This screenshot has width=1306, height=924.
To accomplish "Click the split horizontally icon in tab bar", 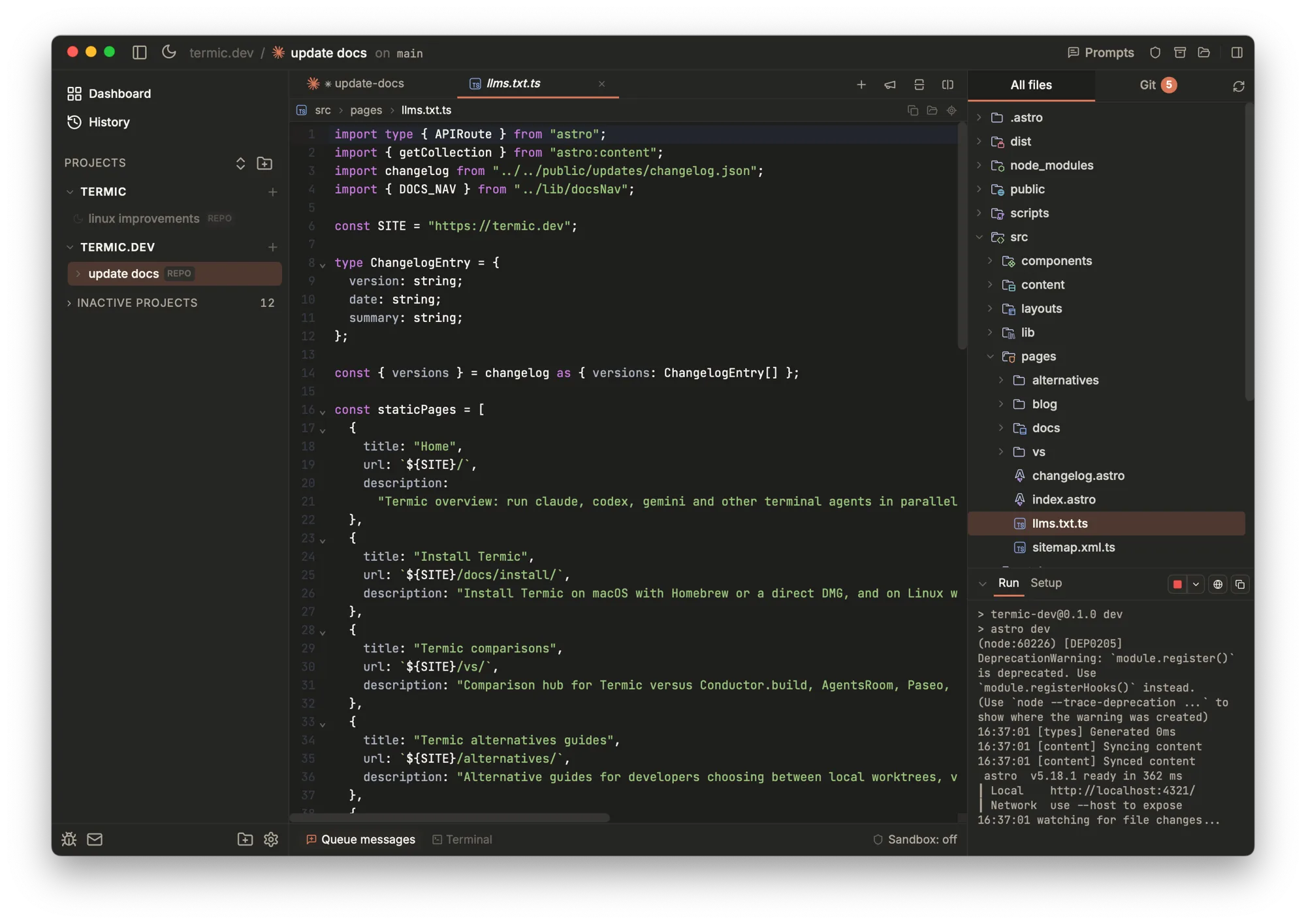I will pos(919,84).
